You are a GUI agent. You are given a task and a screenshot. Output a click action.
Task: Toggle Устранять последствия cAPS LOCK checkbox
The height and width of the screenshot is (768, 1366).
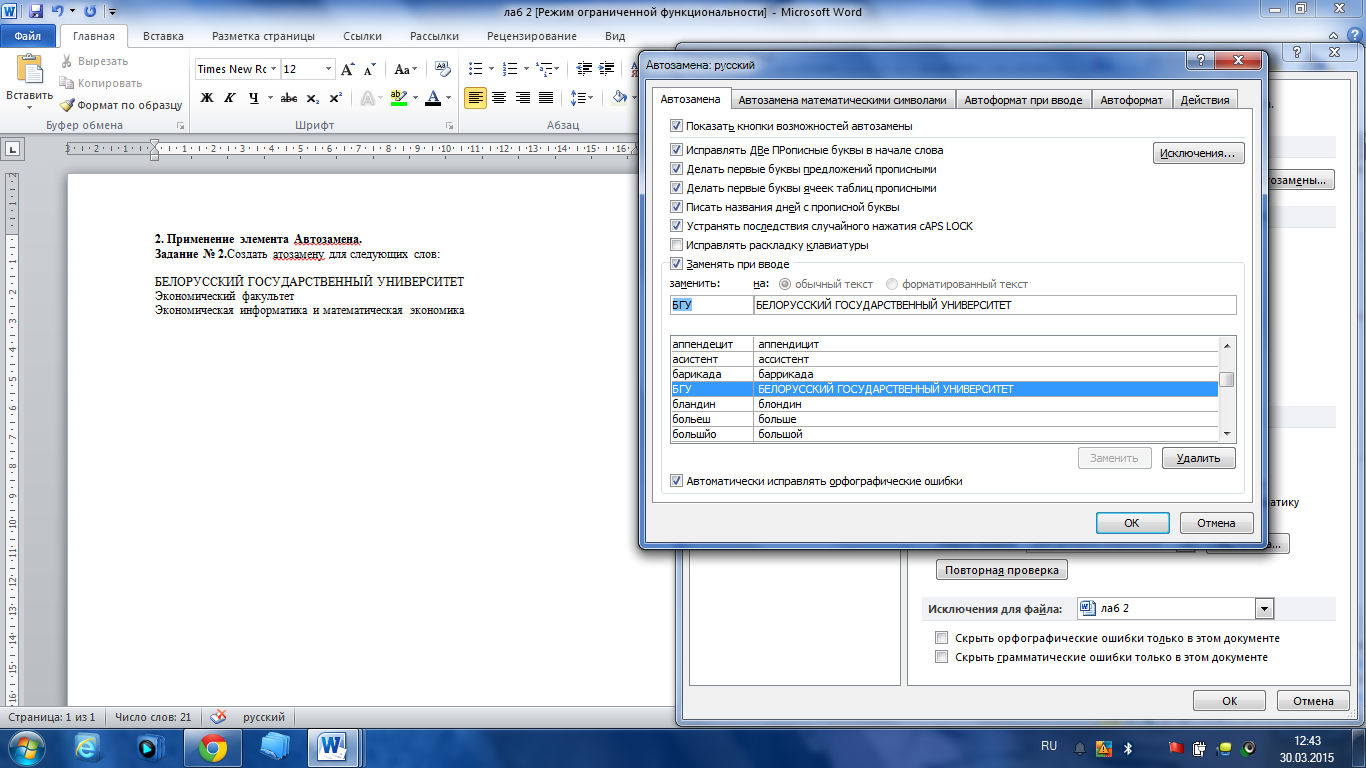[x=677, y=226]
